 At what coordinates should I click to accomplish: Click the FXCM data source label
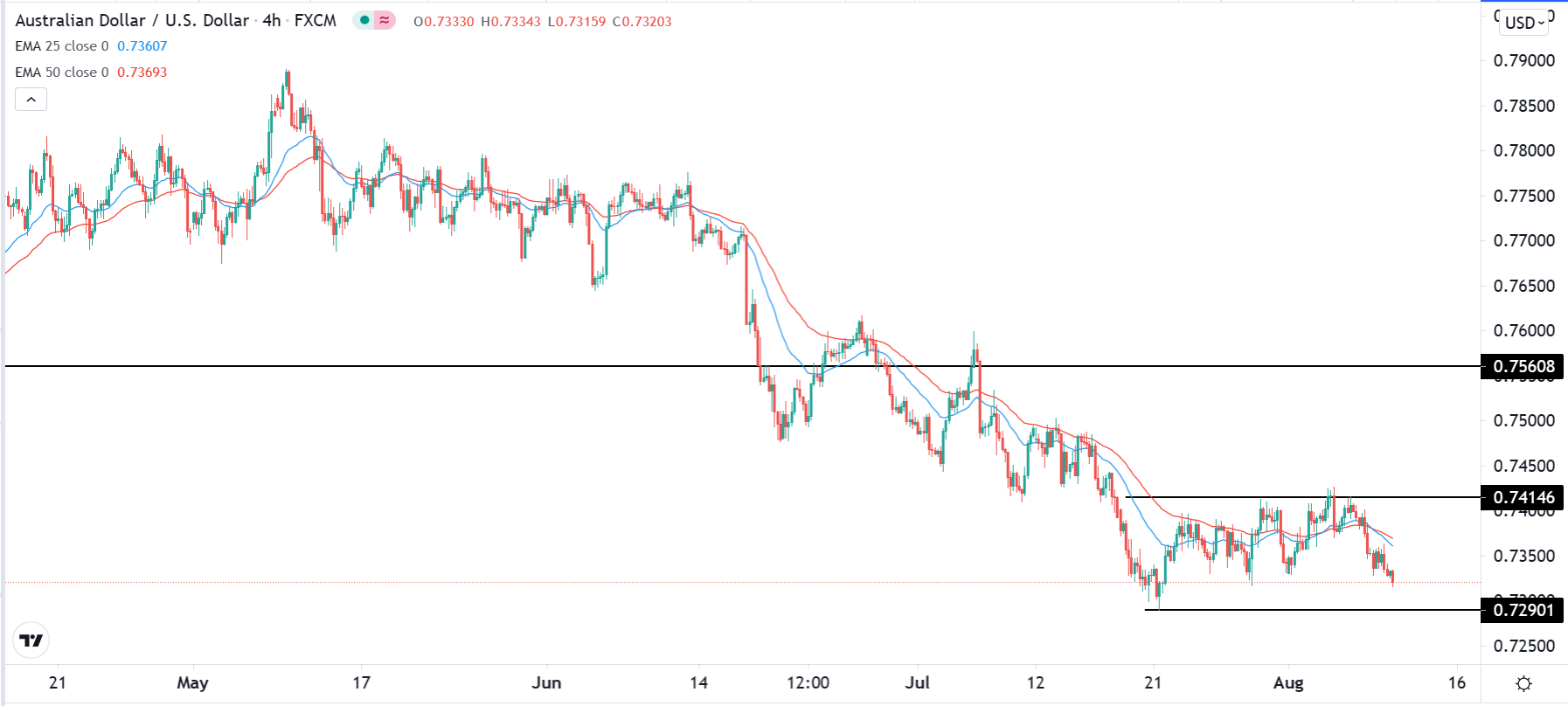(315, 20)
